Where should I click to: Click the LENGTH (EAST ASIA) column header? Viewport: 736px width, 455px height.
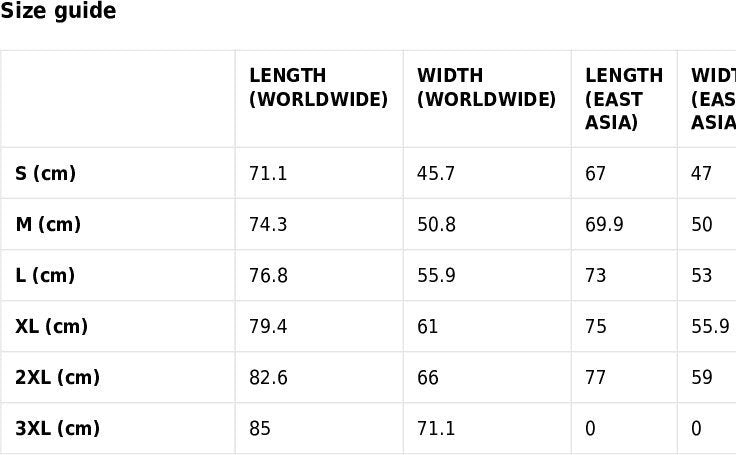[x=624, y=99]
